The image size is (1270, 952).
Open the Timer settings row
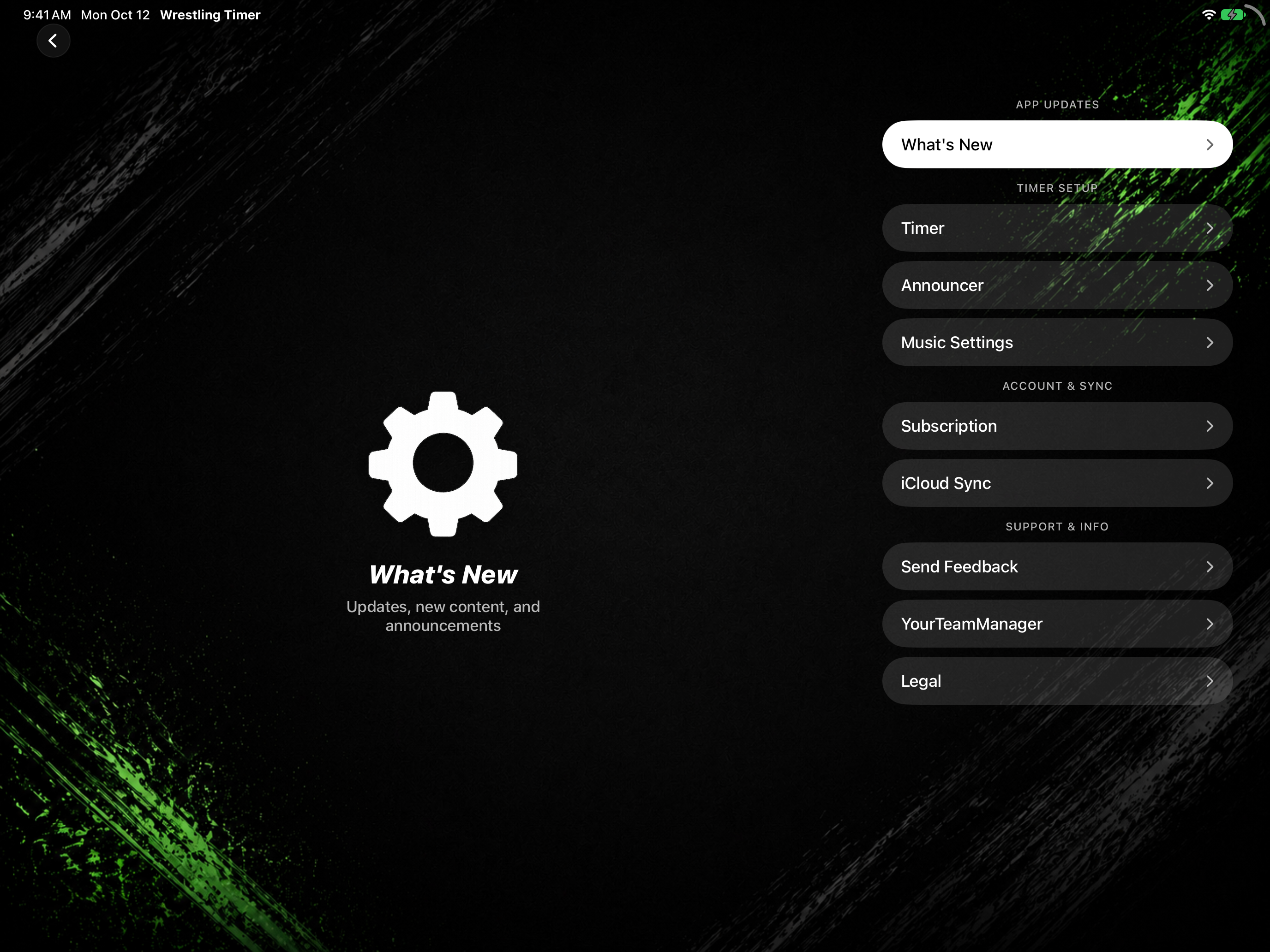click(1057, 228)
